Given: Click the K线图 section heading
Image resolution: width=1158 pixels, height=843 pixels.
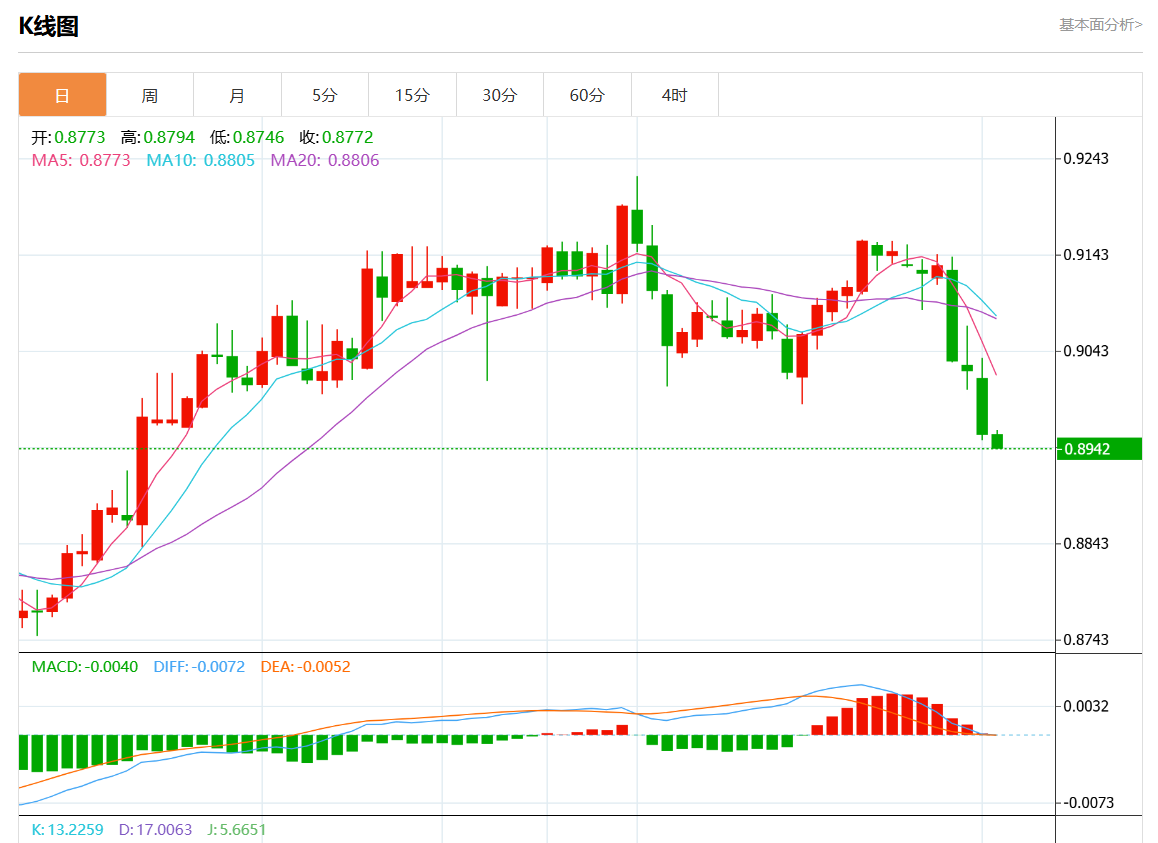Looking at the screenshot, I should point(49,27).
